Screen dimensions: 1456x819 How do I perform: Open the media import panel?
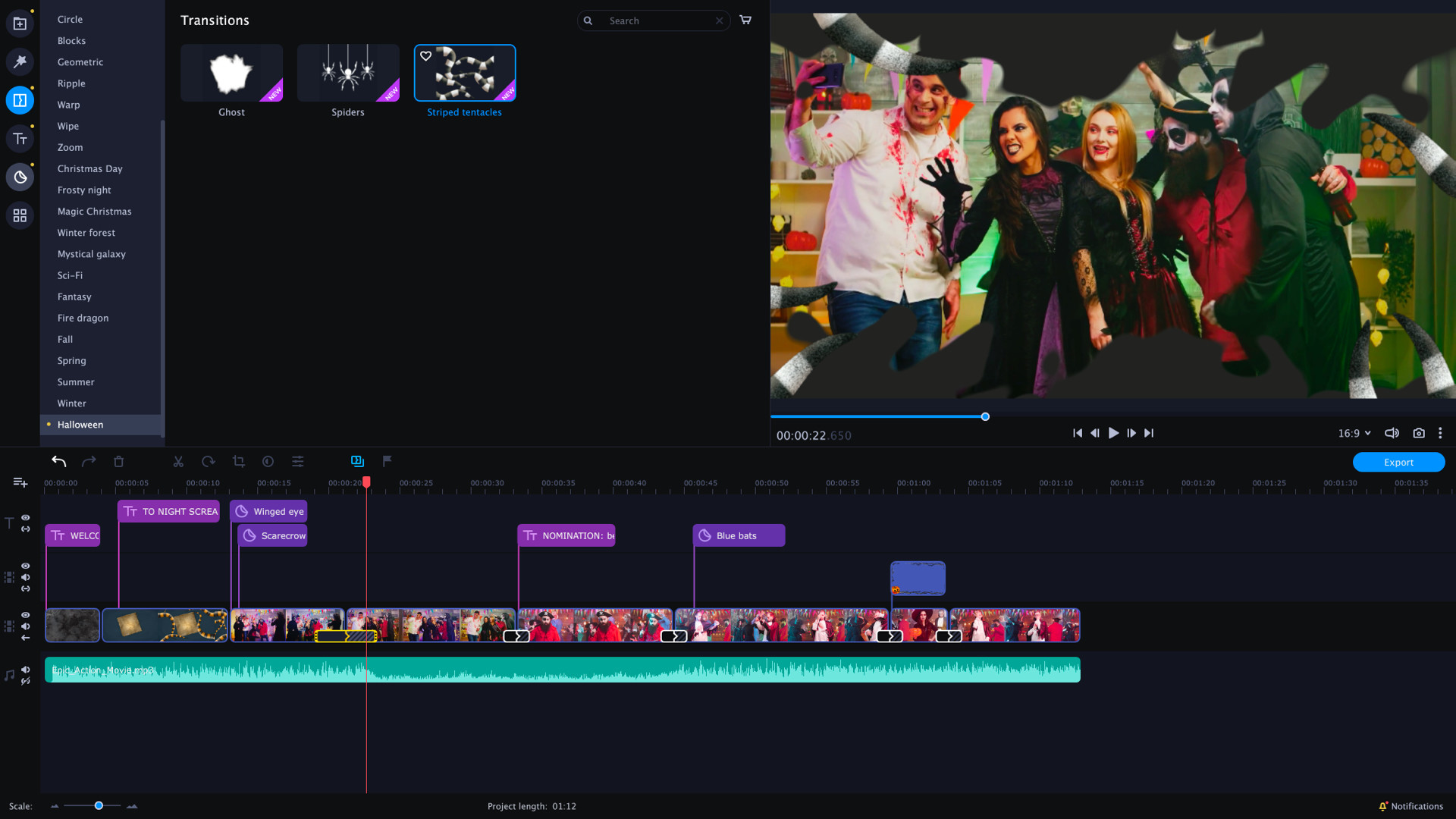click(x=19, y=23)
